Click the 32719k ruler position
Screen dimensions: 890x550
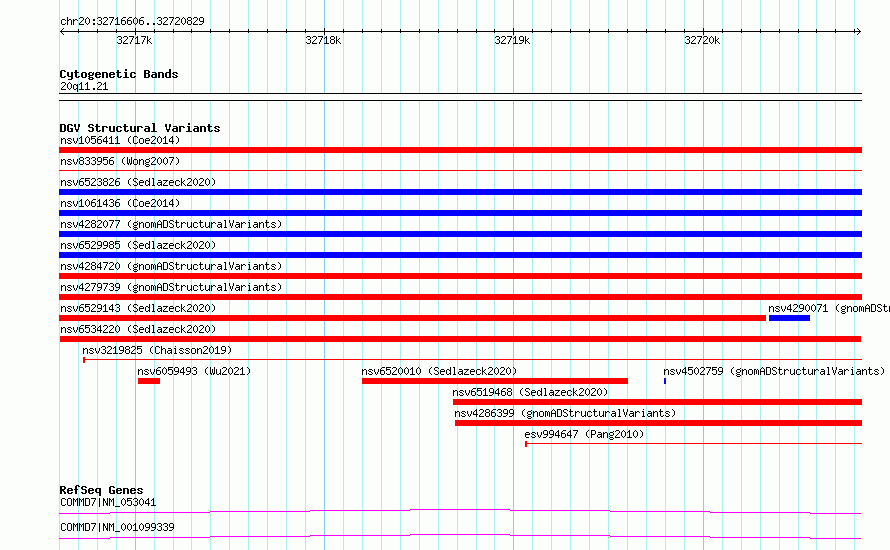[513, 40]
